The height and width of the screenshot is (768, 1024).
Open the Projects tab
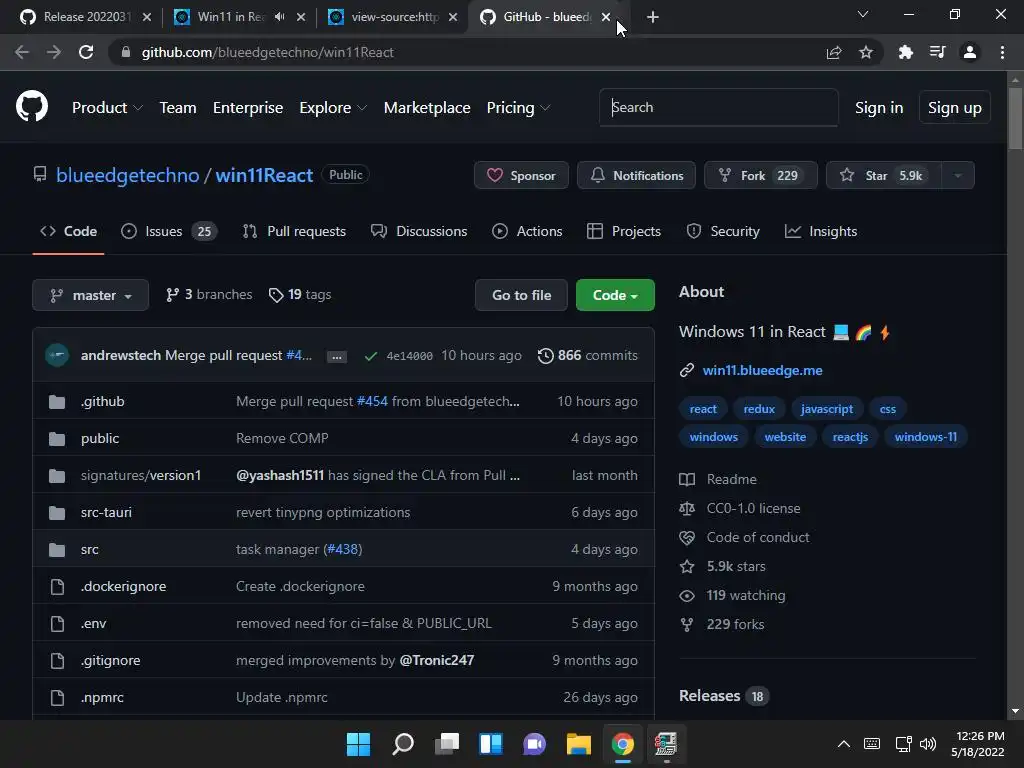tap(624, 231)
